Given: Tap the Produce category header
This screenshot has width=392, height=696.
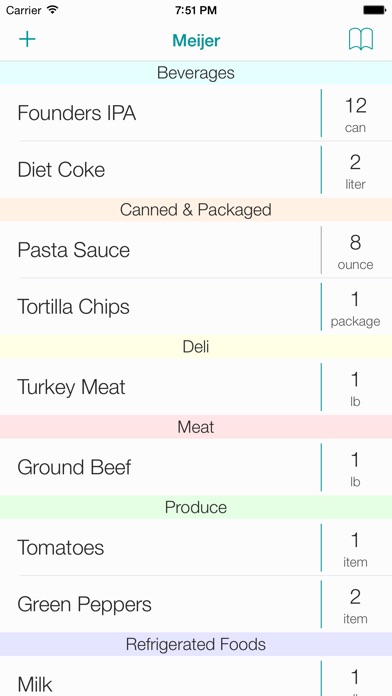Looking at the screenshot, I should click(196, 507).
